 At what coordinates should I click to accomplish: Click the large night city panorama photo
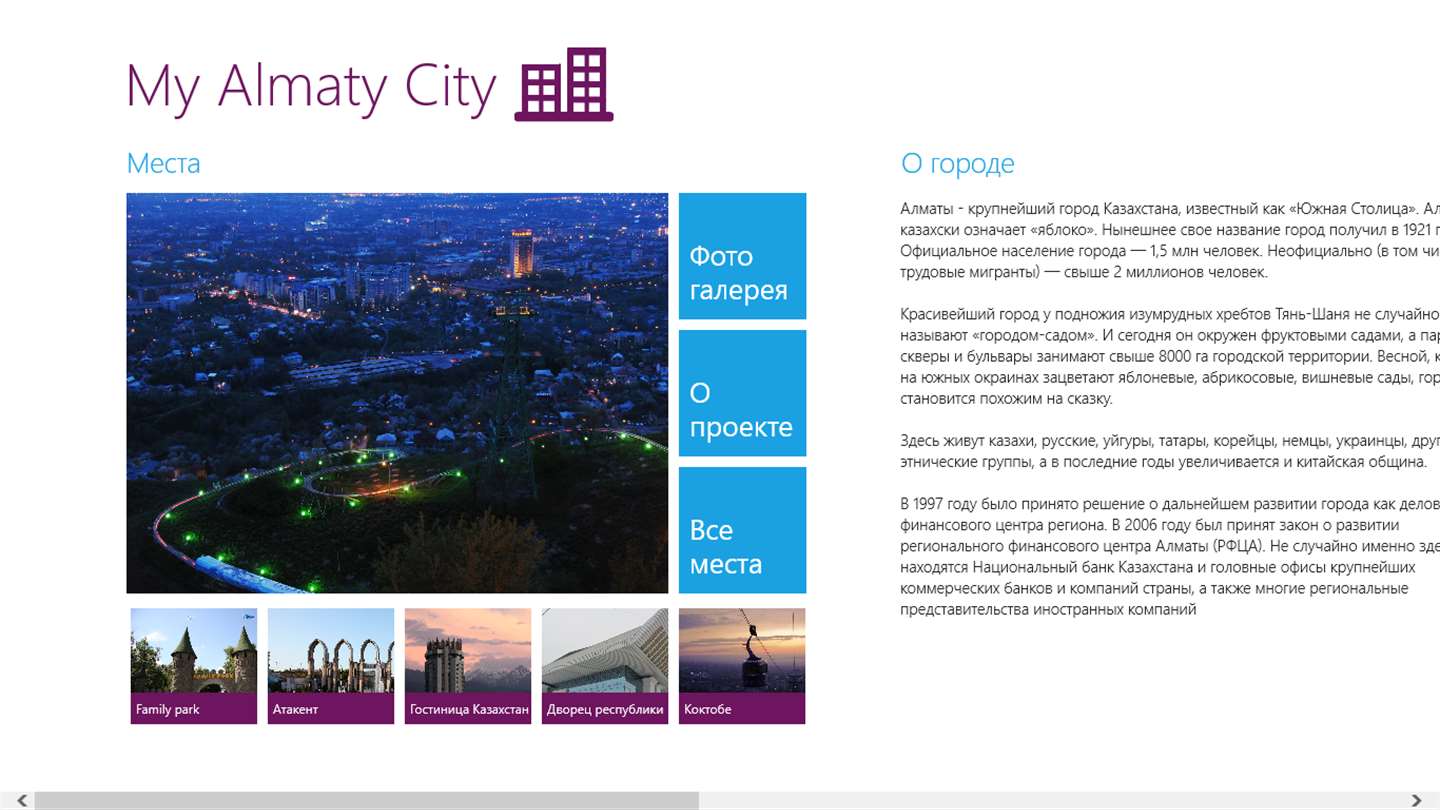pos(397,393)
